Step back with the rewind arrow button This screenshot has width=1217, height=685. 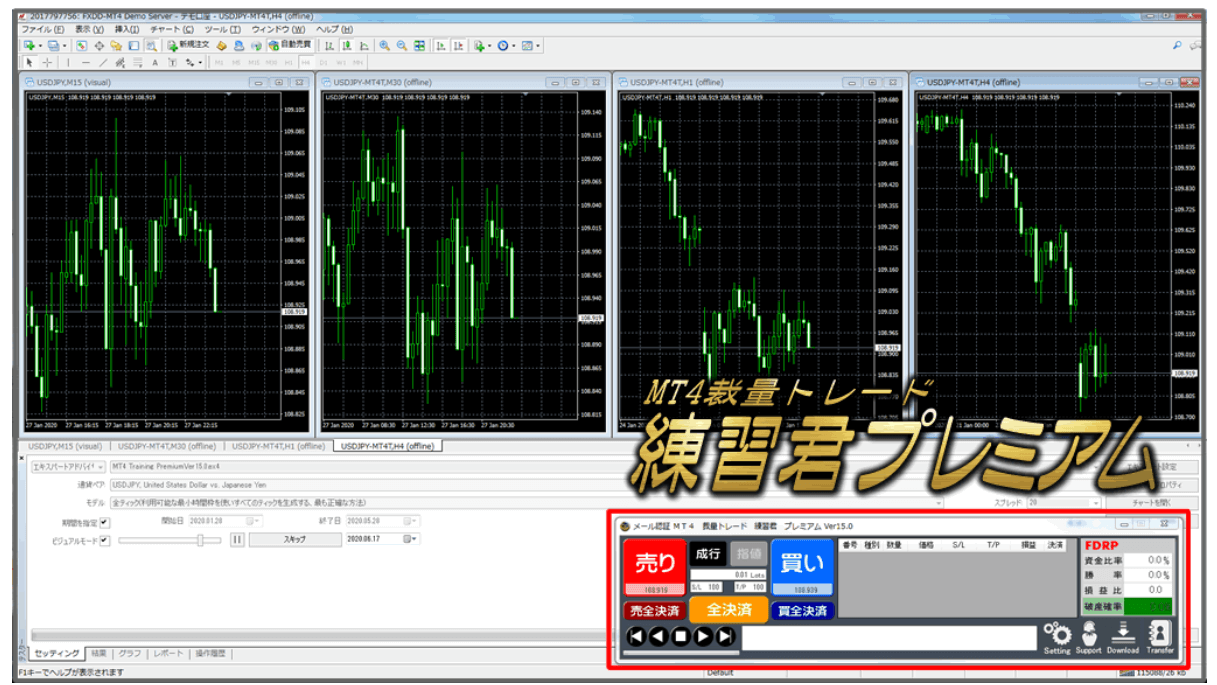(x=658, y=636)
